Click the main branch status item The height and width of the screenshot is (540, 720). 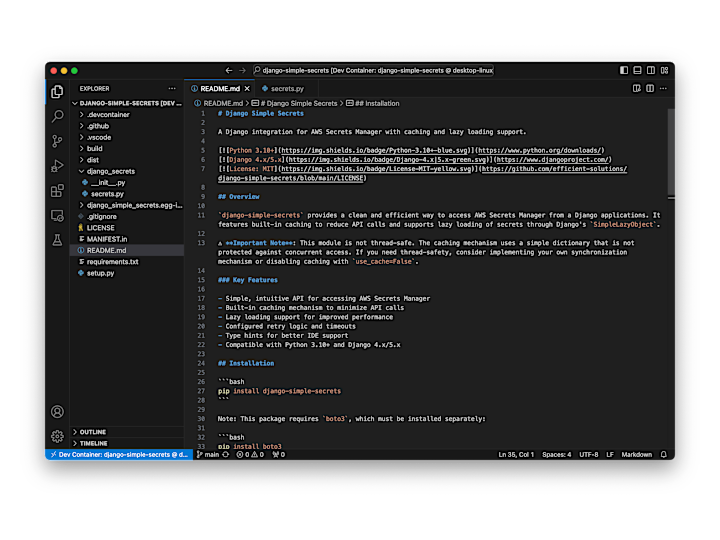pos(208,455)
